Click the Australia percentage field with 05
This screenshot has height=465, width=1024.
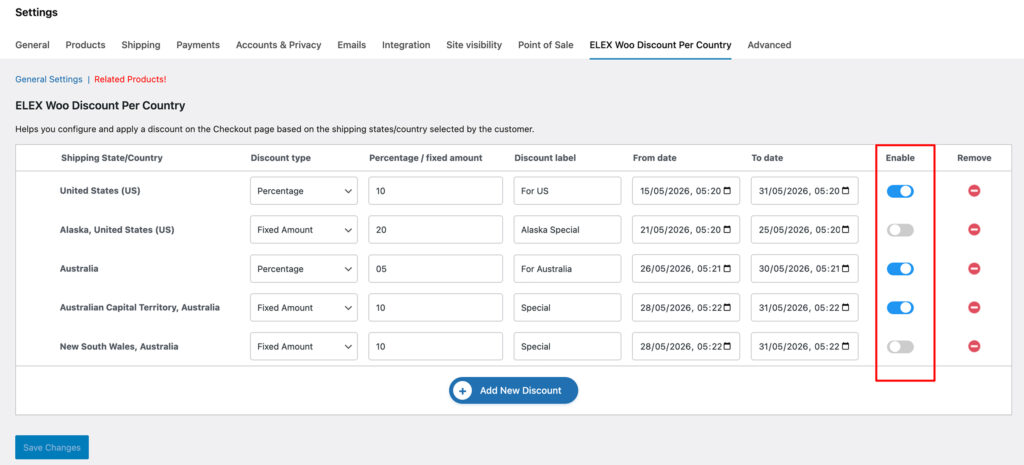436,269
